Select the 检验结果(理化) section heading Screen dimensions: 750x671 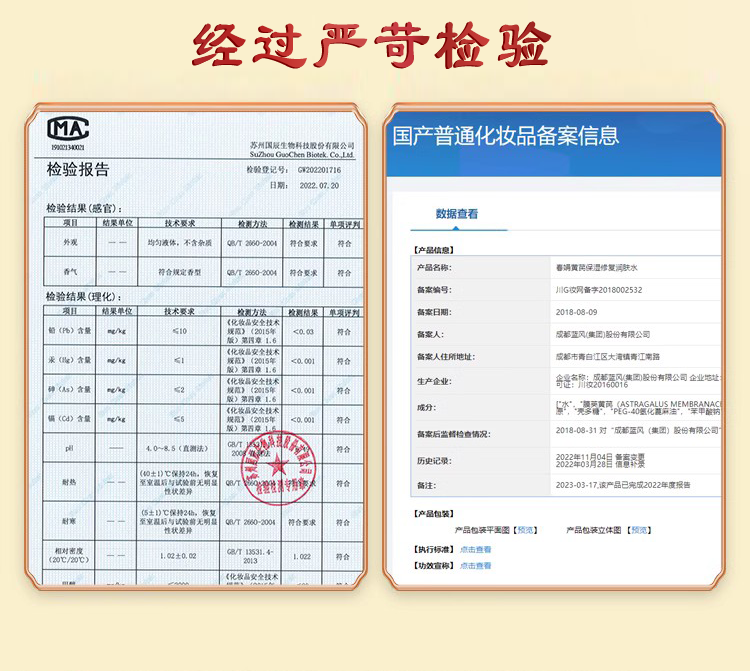pyautogui.click(x=84, y=297)
